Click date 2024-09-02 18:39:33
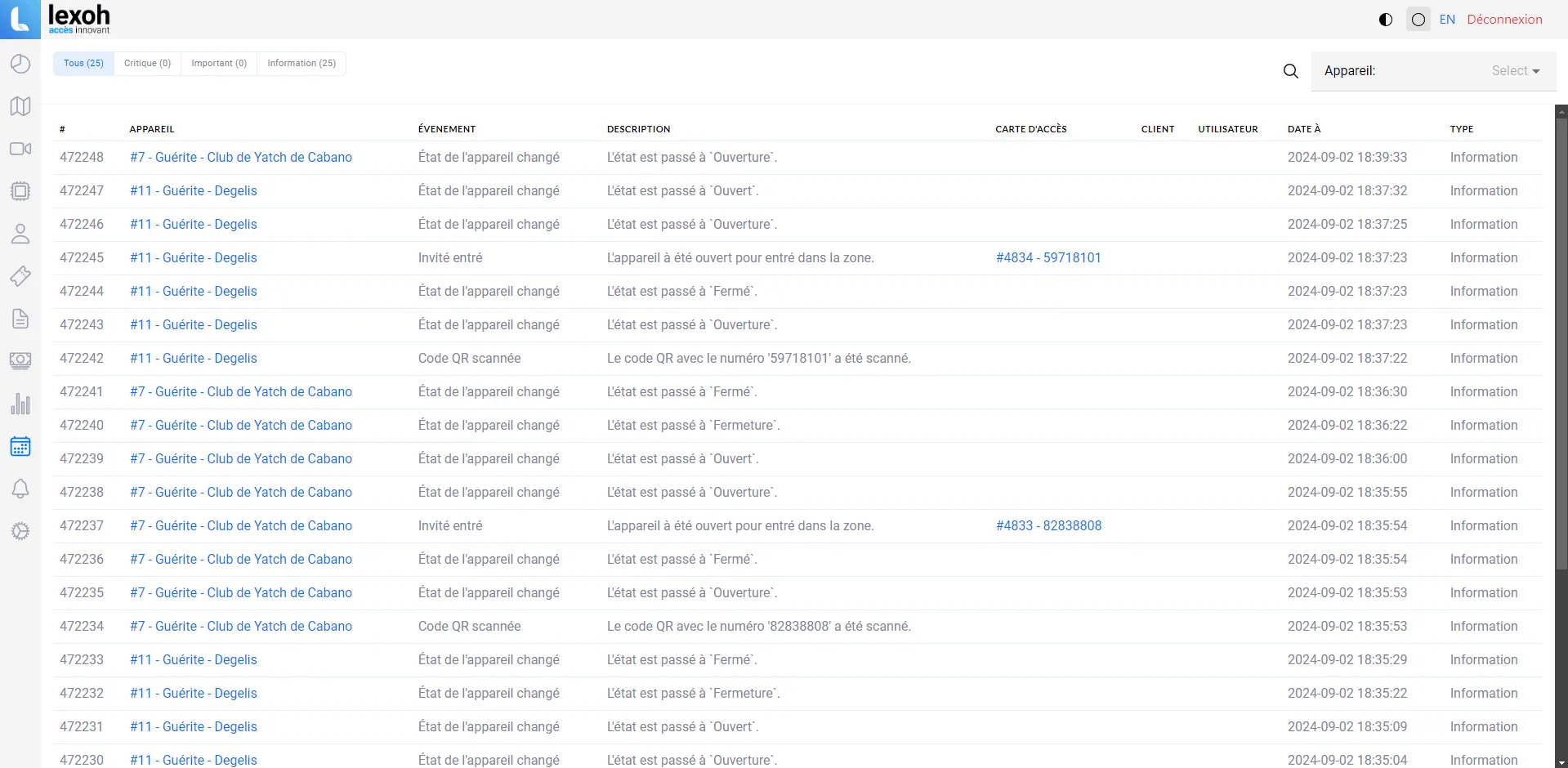The height and width of the screenshot is (768, 1568). point(1347,158)
